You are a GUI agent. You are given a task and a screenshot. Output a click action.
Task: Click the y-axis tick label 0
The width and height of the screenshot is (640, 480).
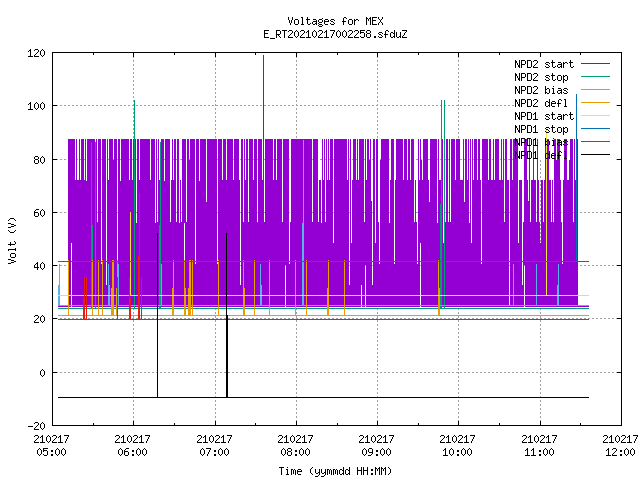click(x=43, y=373)
